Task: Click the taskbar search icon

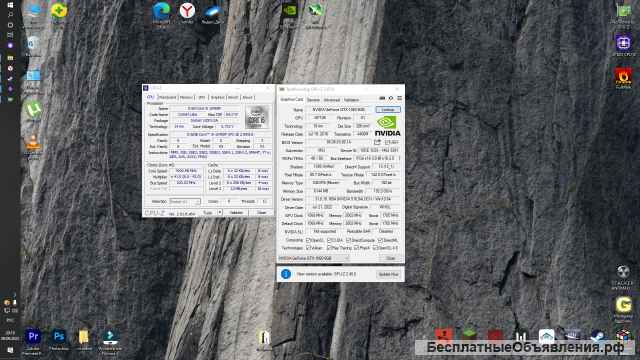Action: tap(10, 15)
